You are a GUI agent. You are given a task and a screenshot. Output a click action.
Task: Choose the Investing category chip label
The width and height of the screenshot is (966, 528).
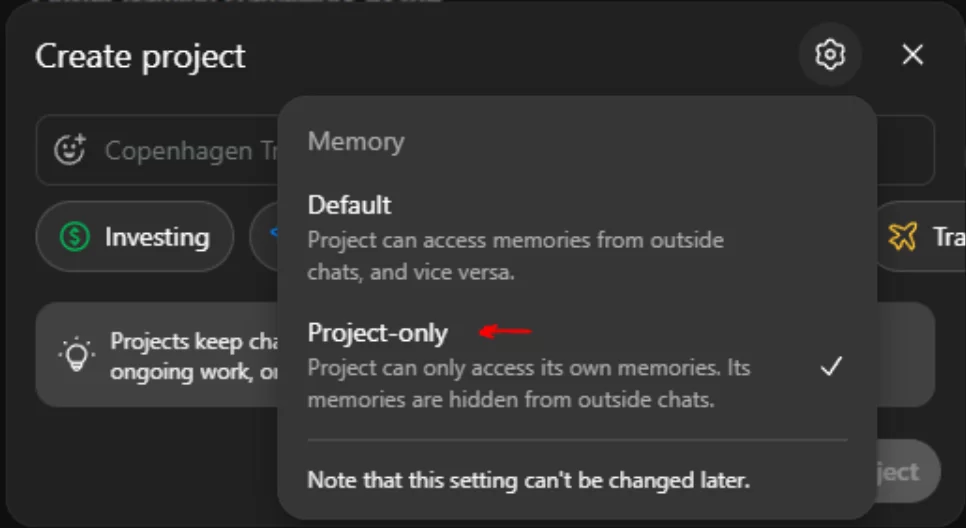157,237
